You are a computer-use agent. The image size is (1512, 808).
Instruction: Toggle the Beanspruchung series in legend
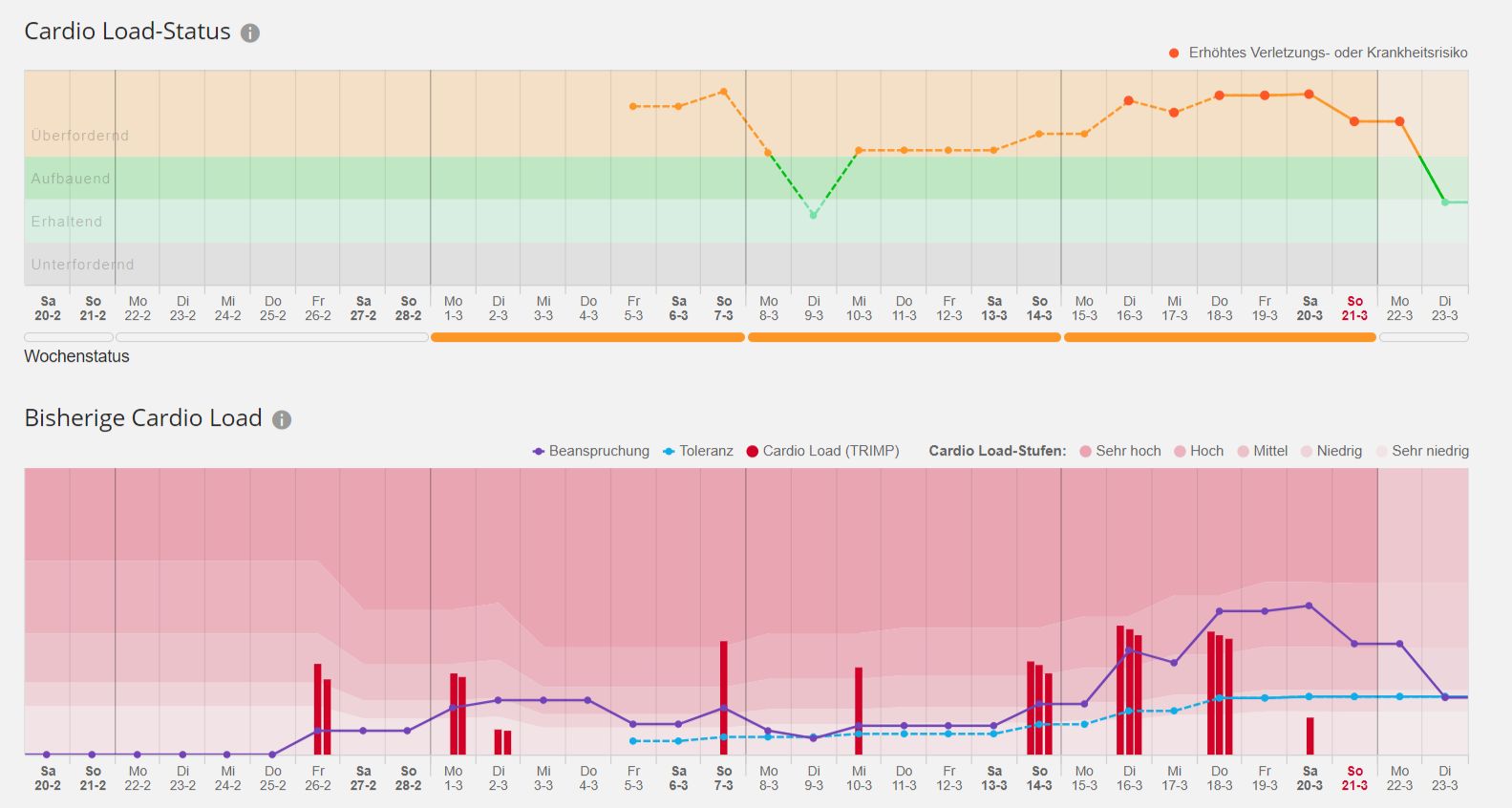point(590,451)
